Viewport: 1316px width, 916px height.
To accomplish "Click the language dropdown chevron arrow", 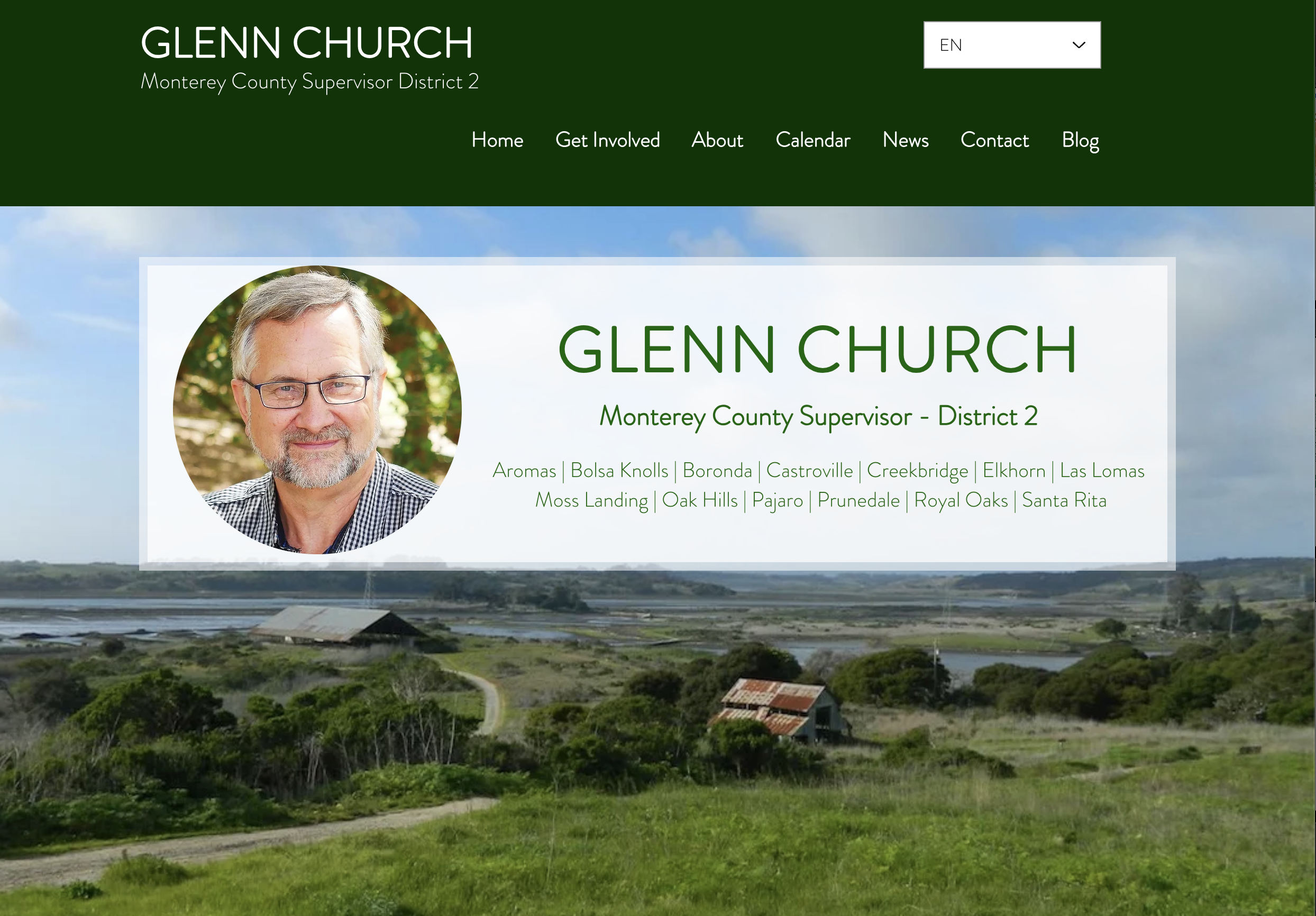I will click(1079, 45).
